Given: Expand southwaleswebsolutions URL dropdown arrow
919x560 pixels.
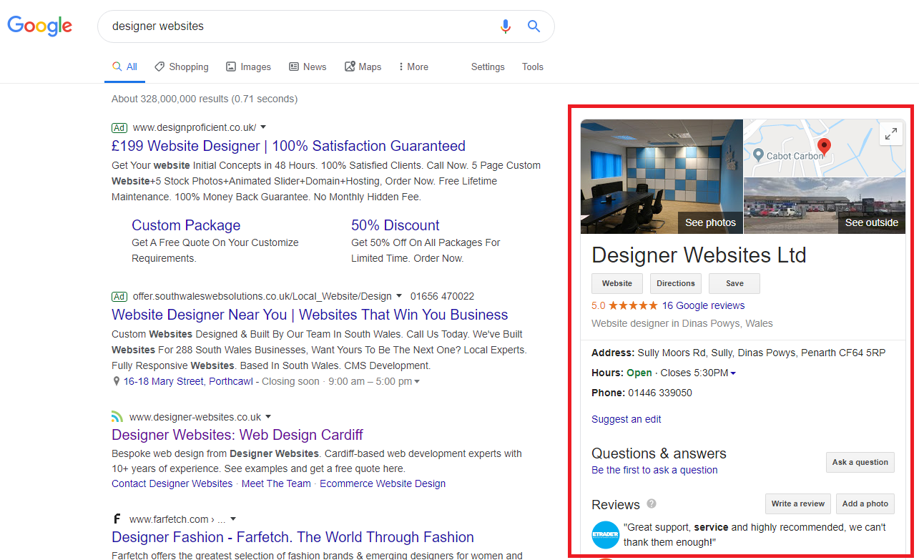Looking at the screenshot, I should pos(399,296).
